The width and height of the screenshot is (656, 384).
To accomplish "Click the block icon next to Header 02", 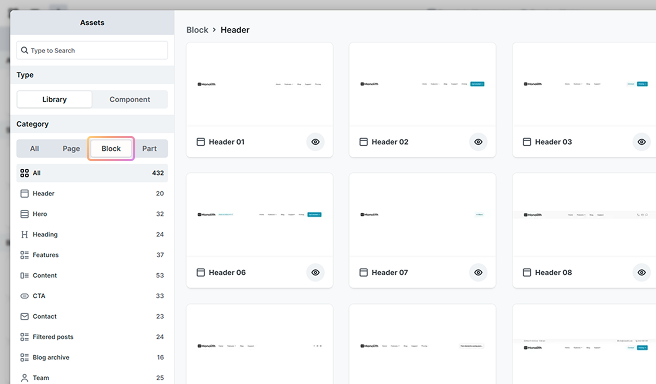I will click(x=364, y=142).
